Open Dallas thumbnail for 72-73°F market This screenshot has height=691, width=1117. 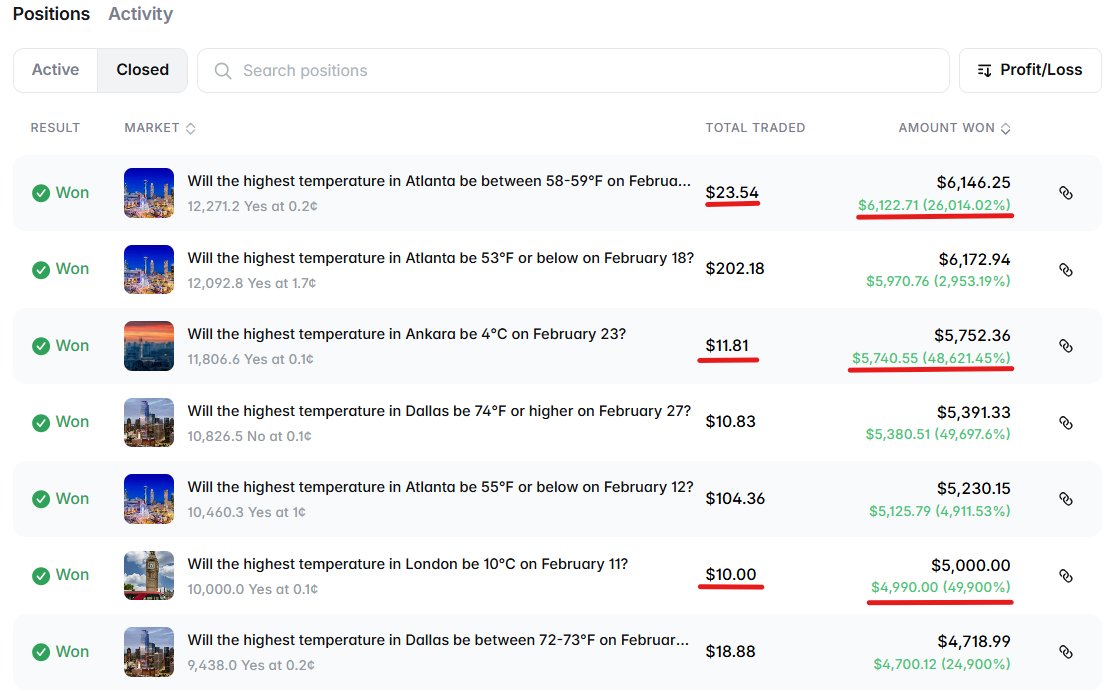149,652
